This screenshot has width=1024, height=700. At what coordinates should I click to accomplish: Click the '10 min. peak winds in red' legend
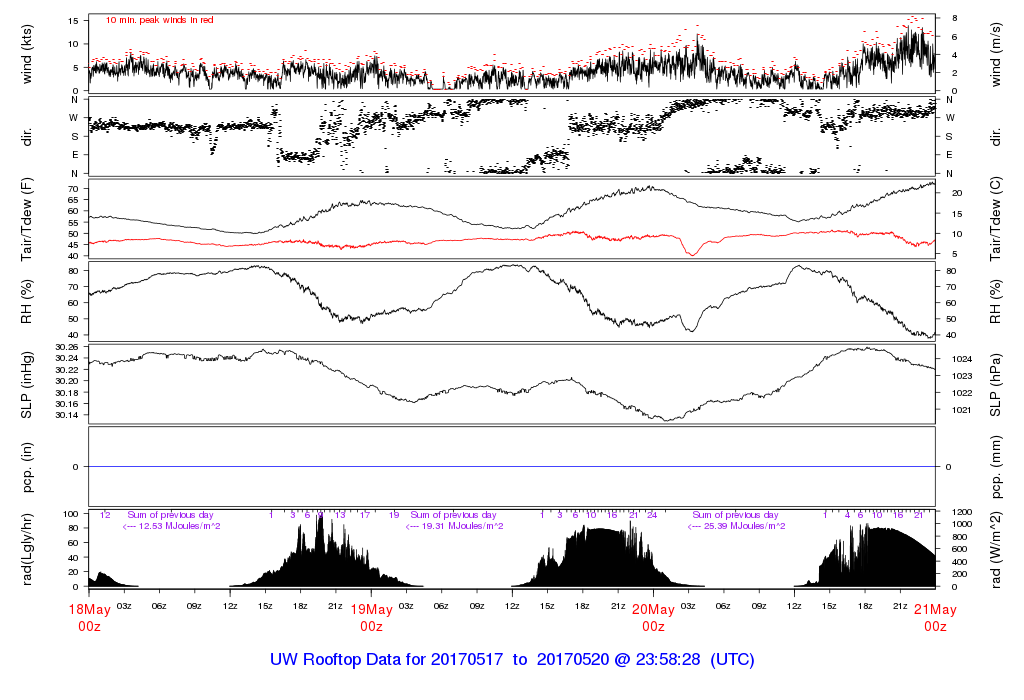[x=160, y=20]
